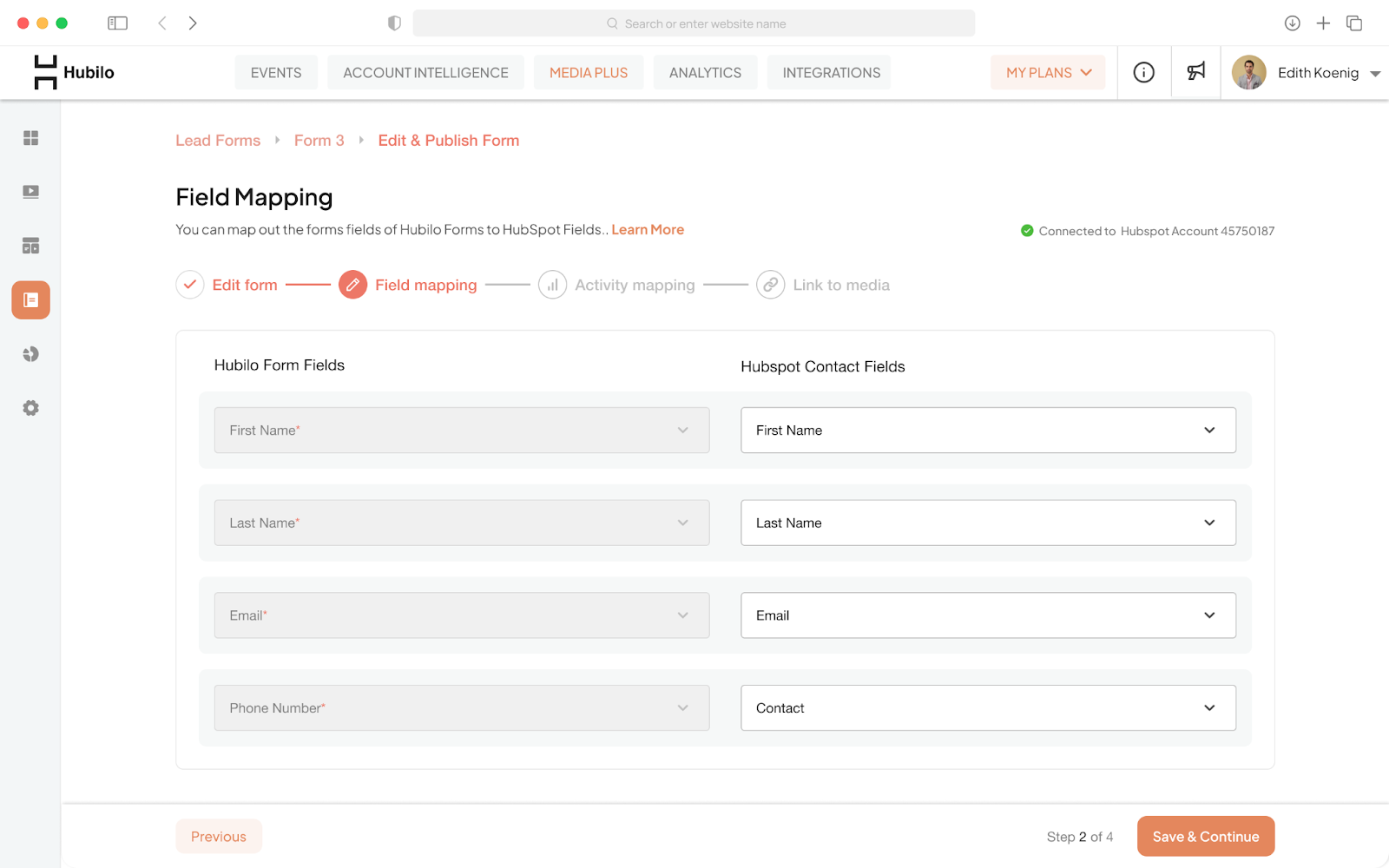This screenshot has width=1389, height=868.
Task: Open the Events menu
Action: click(276, 73)
